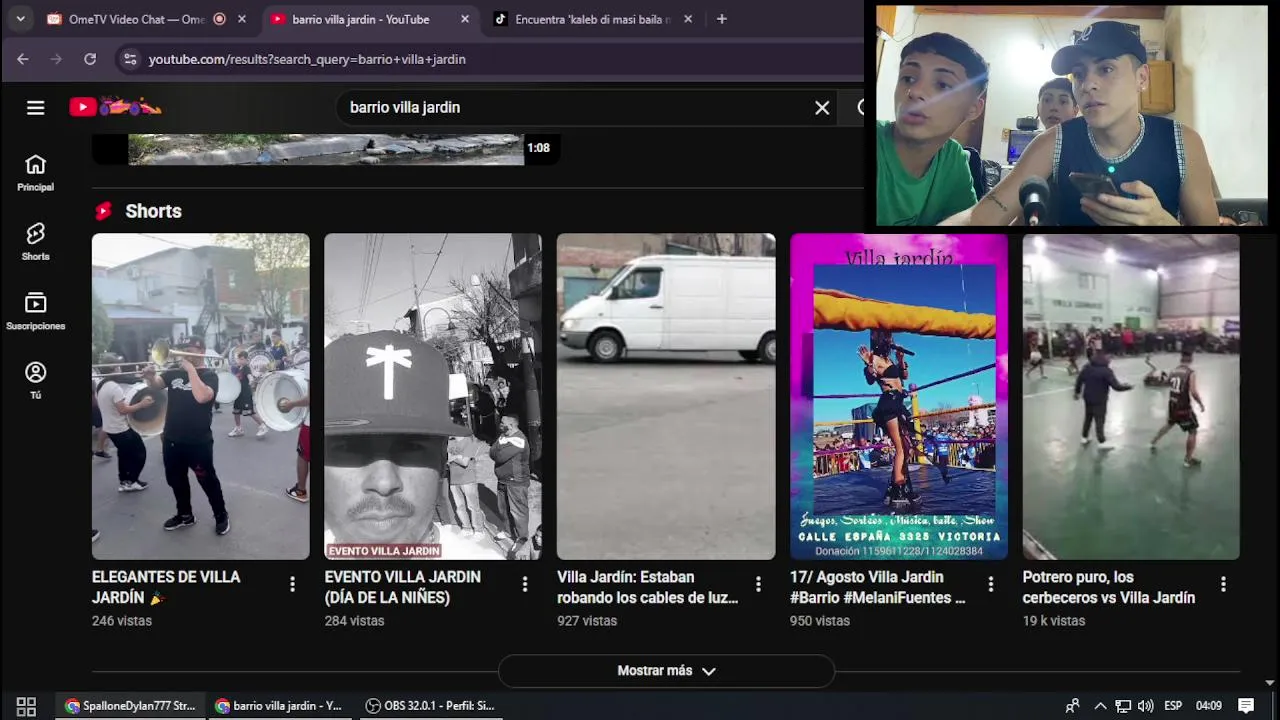This screenshot has height=720, width=1280.
Task: Open OBS 32.0.1 taskbar window
Action: tap(430, 706)
